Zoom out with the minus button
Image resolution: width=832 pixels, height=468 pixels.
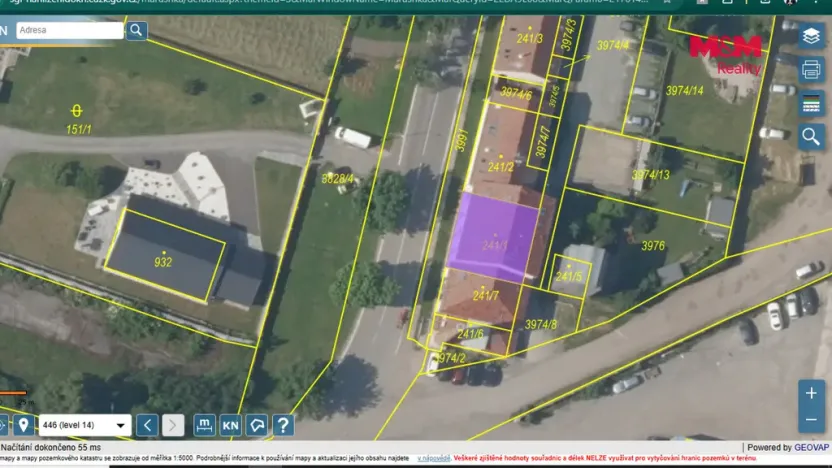point(811,420)
